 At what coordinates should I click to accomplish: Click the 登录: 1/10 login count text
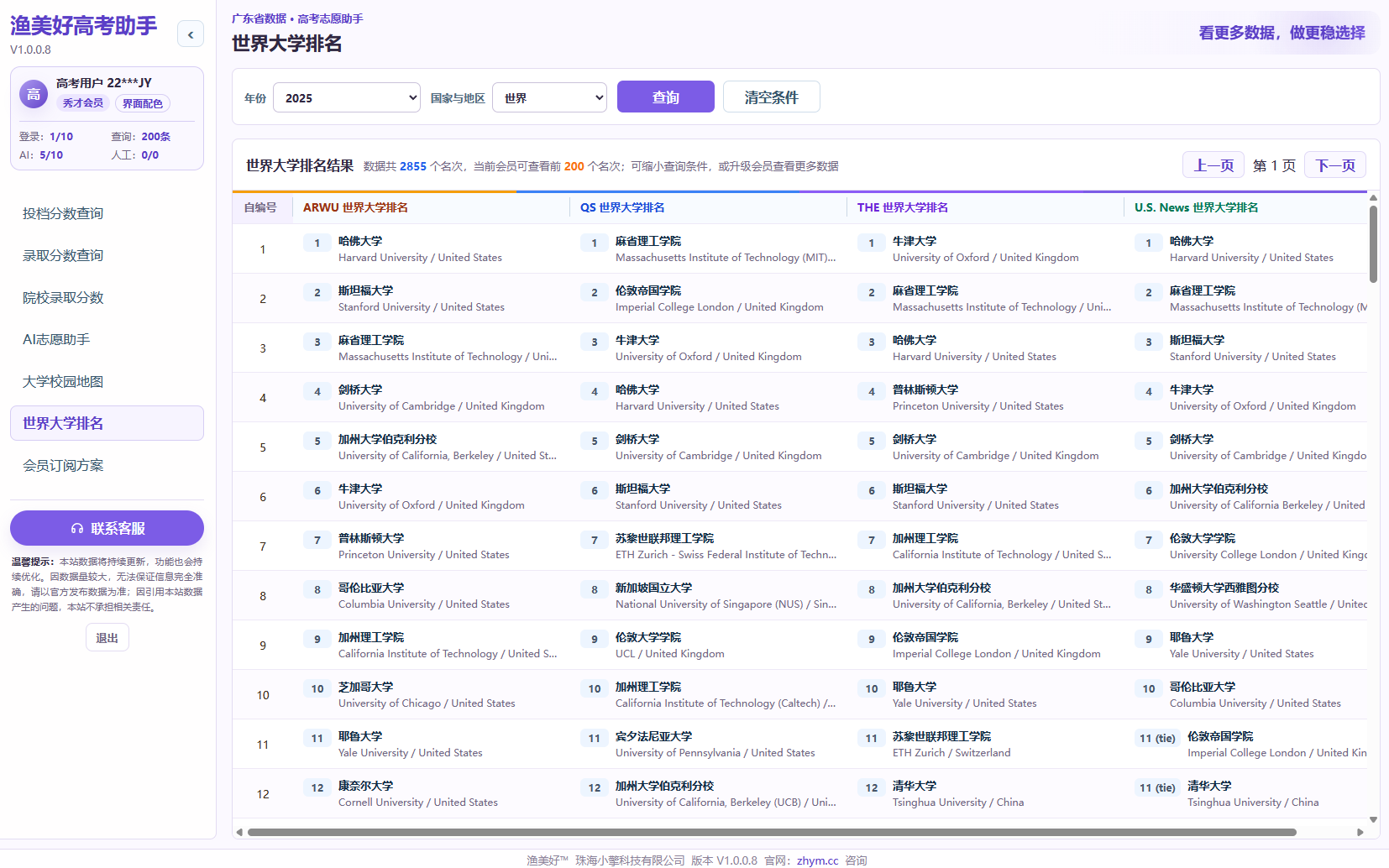pyautogui.click(x=46, y=136)
